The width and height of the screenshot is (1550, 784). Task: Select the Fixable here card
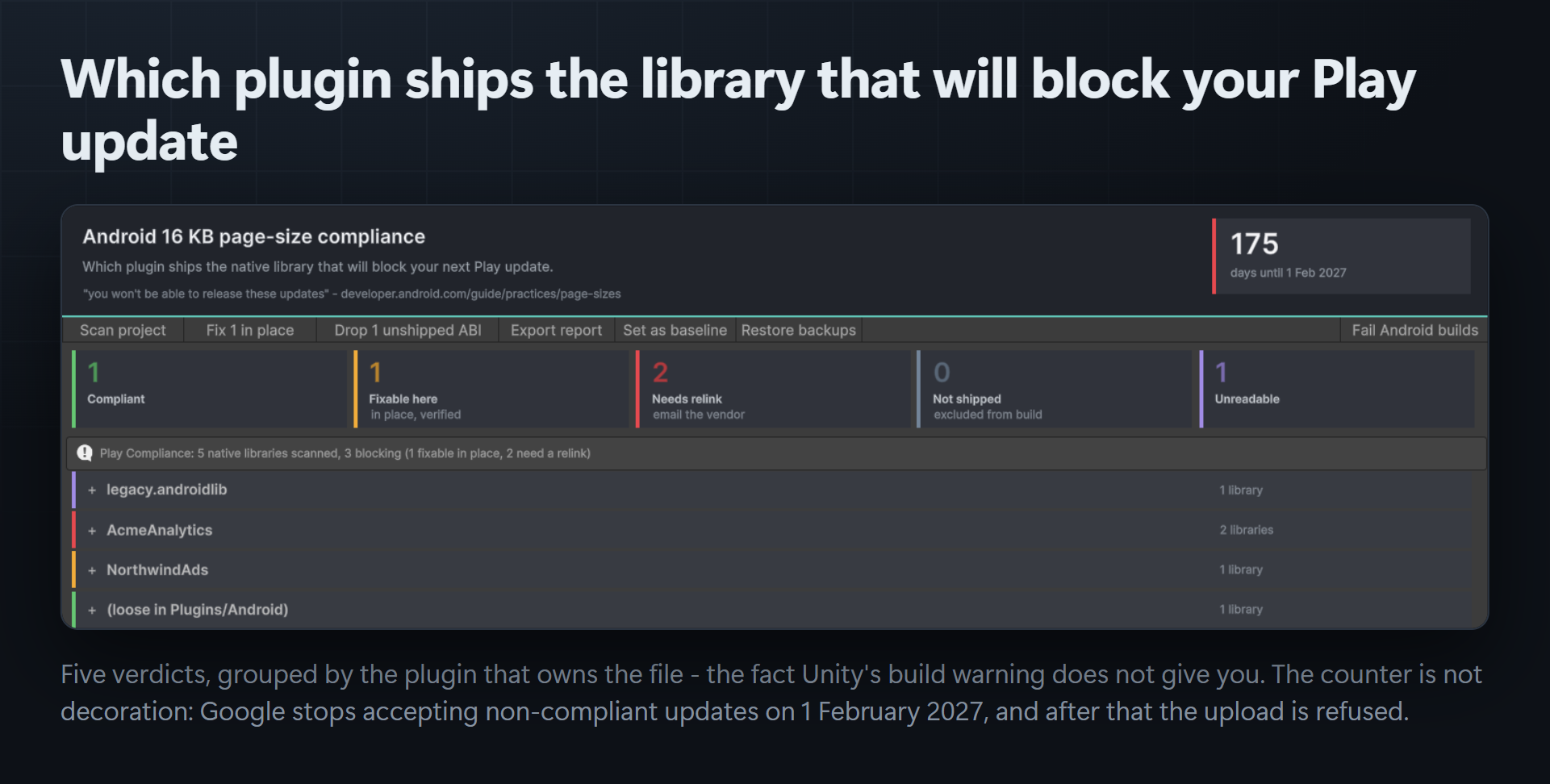pyautogui.click(x=491, y=389)
